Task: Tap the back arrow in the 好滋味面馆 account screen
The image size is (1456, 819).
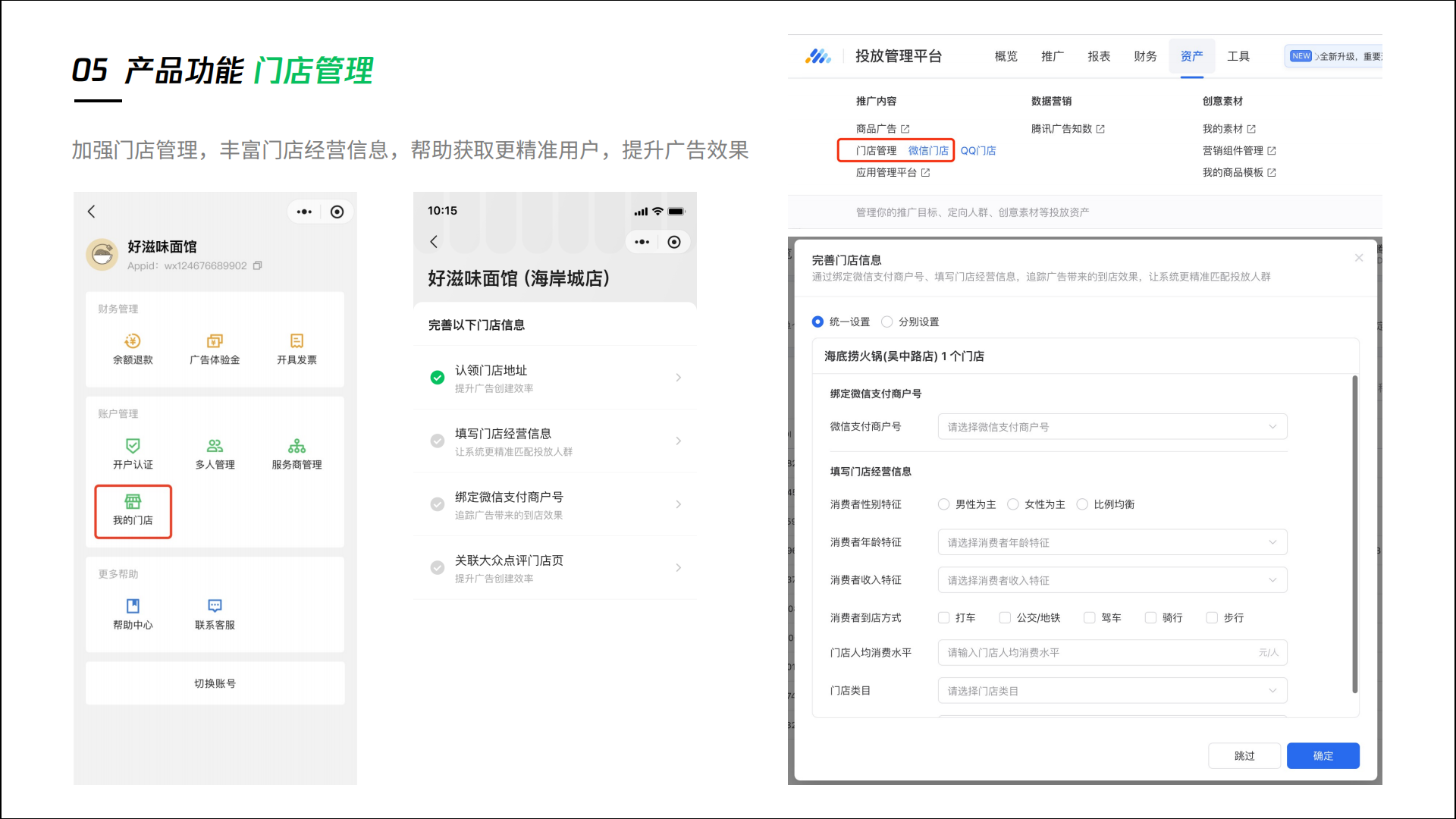Action: 91,212
